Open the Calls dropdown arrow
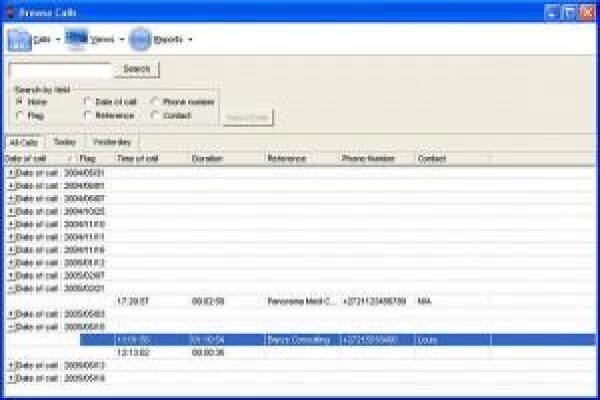The image size is (600, 400). tap(58, 39)
